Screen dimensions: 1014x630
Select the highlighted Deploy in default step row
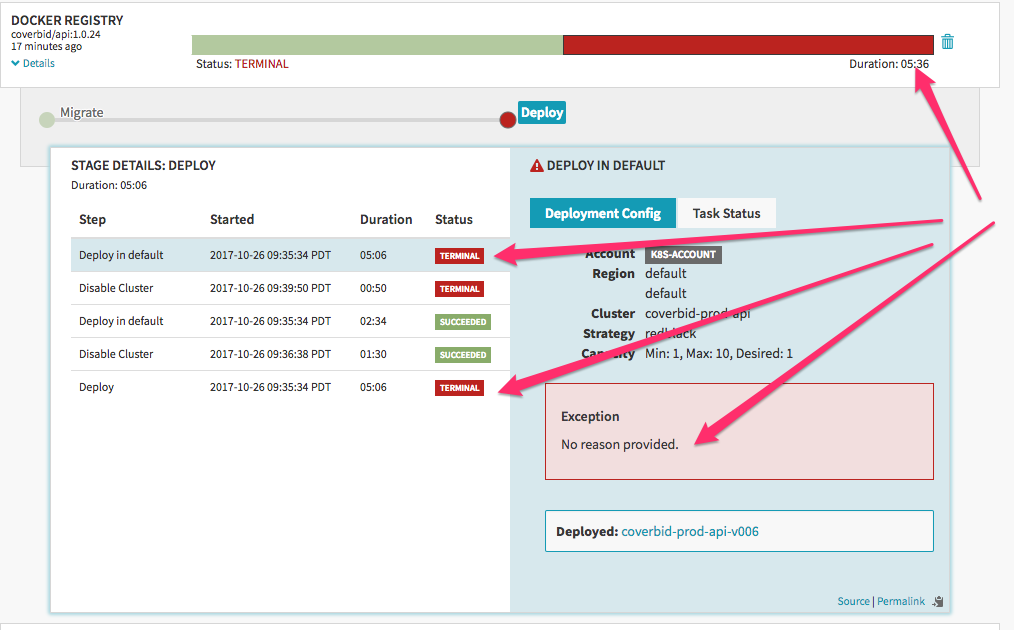(250, 255)
